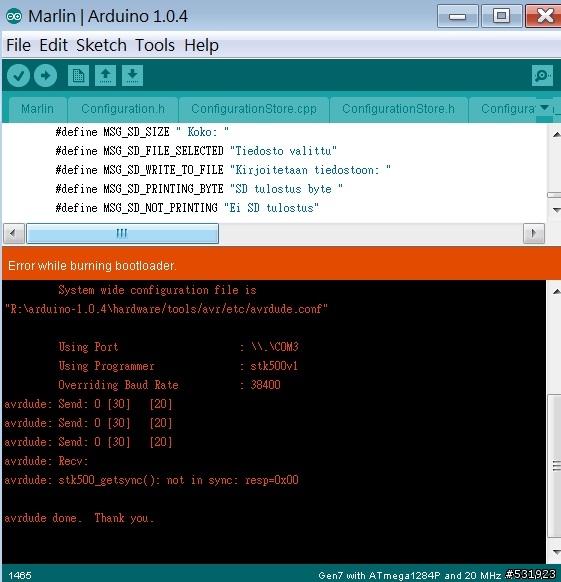Open the Sketch menu
This screenshot has height=582, width=561.
tap(101, 45)
